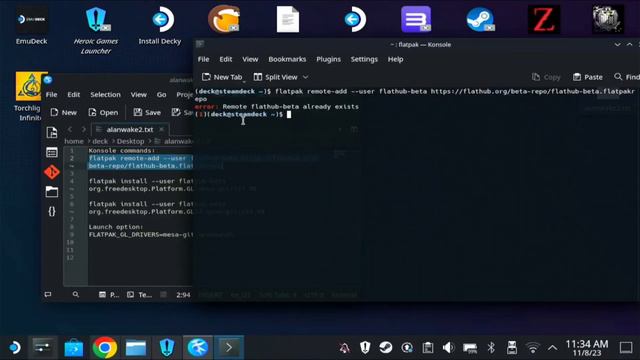640x360 pixels.
Task: Open the Documents sidebar icon in Kate
Action: 52,132
